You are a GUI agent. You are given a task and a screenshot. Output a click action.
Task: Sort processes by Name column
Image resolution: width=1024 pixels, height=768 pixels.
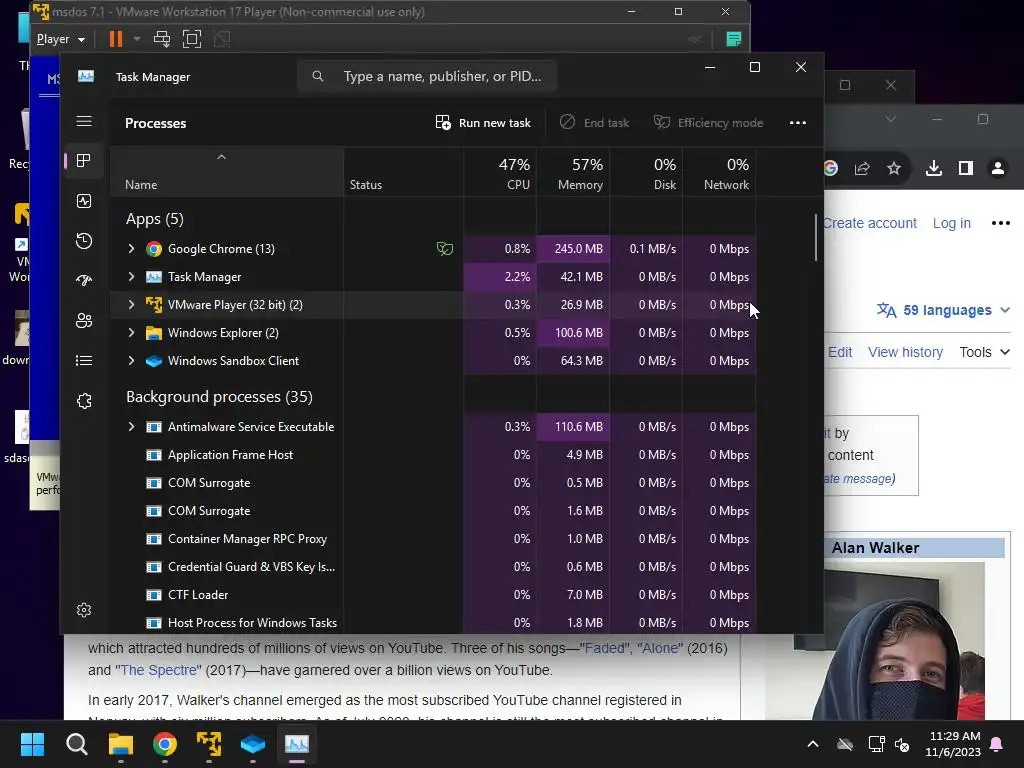tap(227, 173)
